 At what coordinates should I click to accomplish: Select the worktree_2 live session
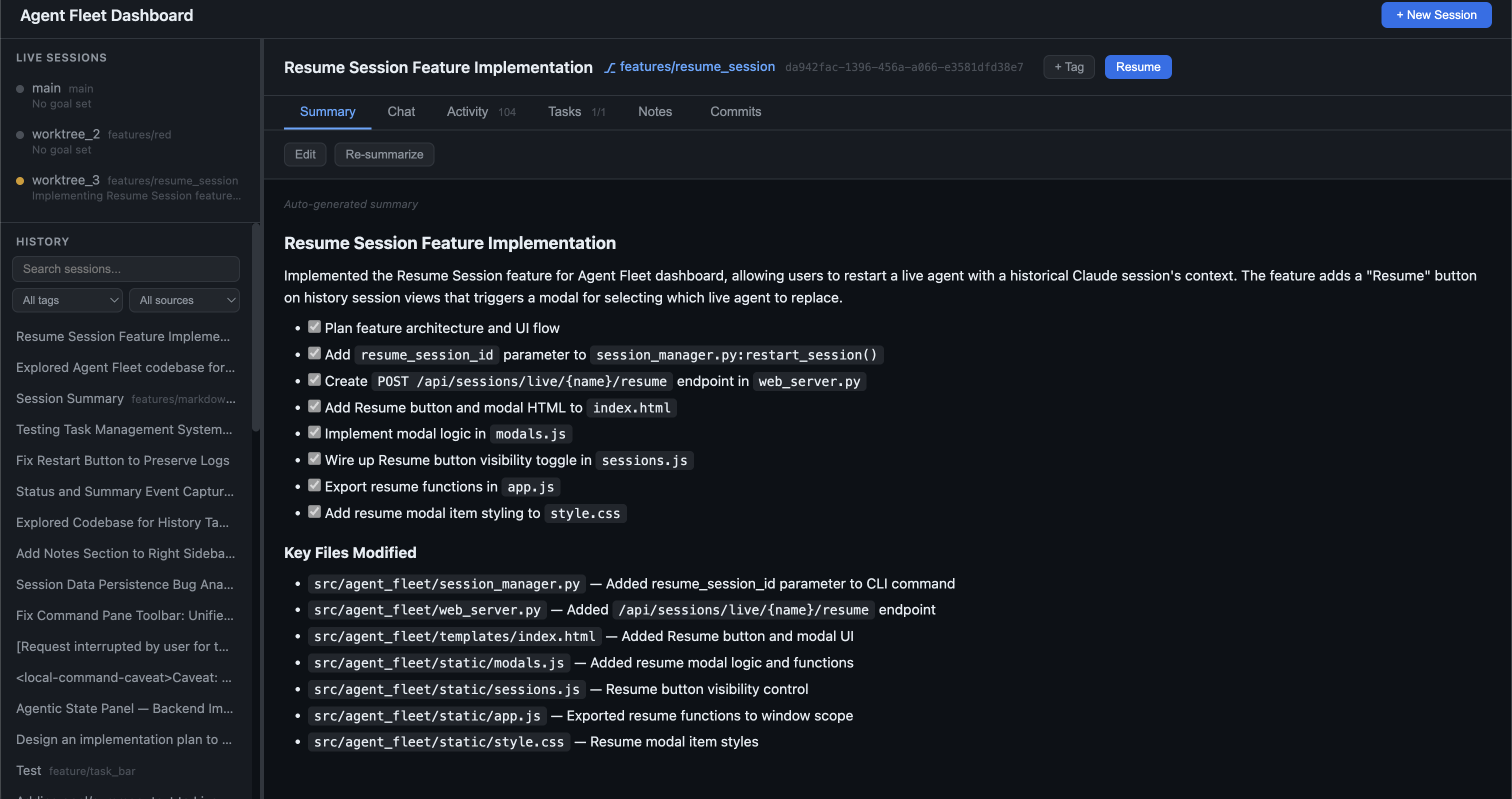coord(129,141)
